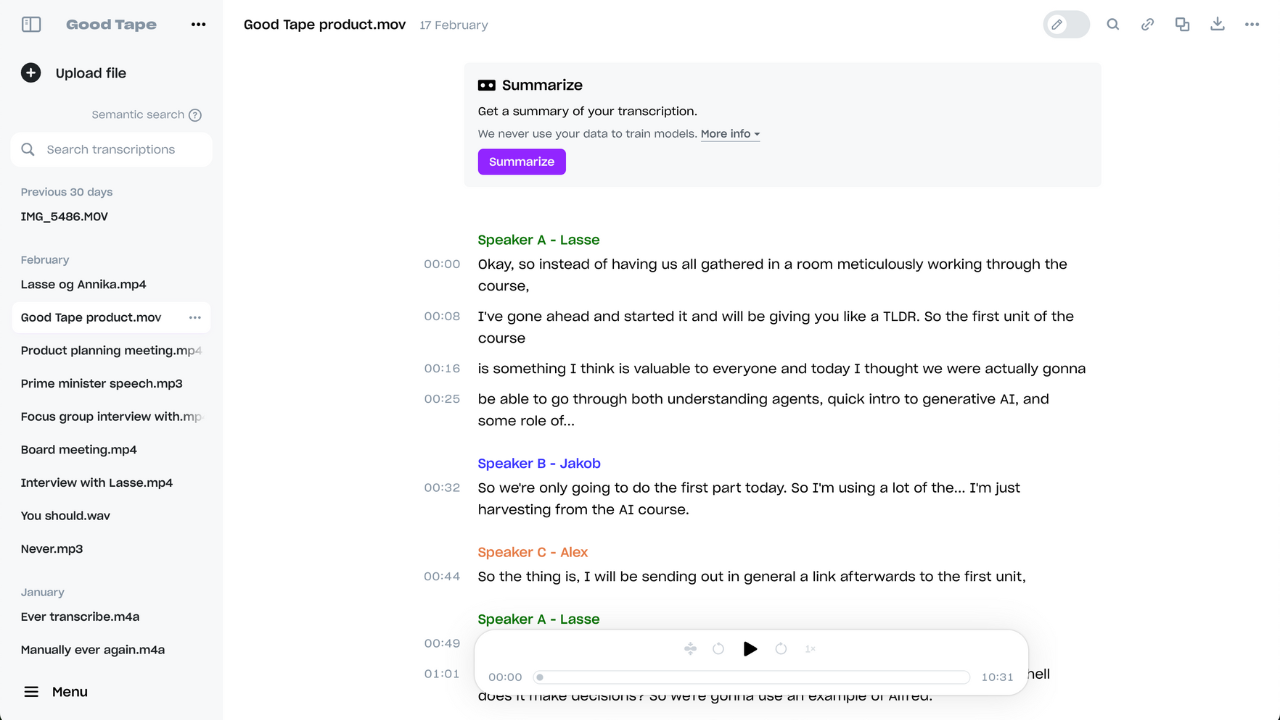Image resolution: width=1280 pixels, height=720 pixels.
Task: Open options for Good Tape product.mov
Action: click(x=195, y=318)
